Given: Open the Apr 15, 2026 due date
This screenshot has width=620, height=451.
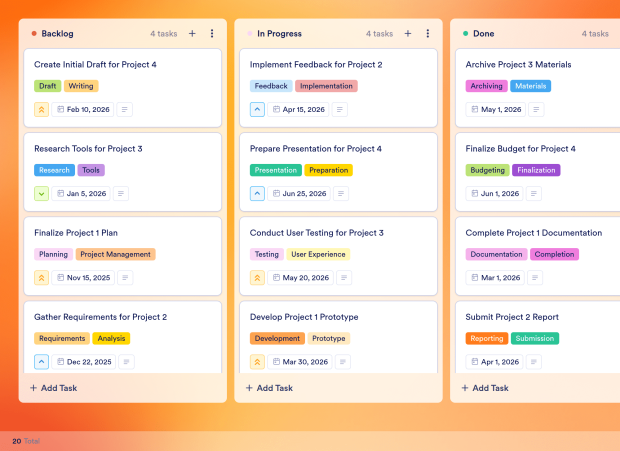Looking at the screenshot, I should 299,109.
